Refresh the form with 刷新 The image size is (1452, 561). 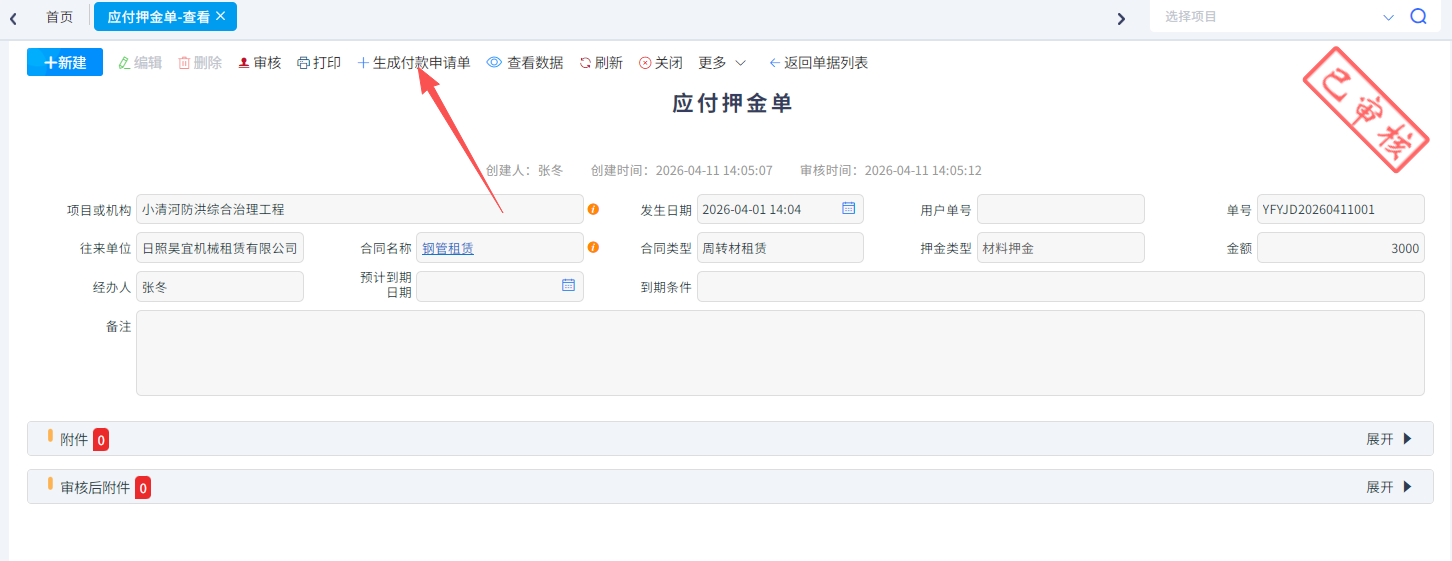coord(601,62)
